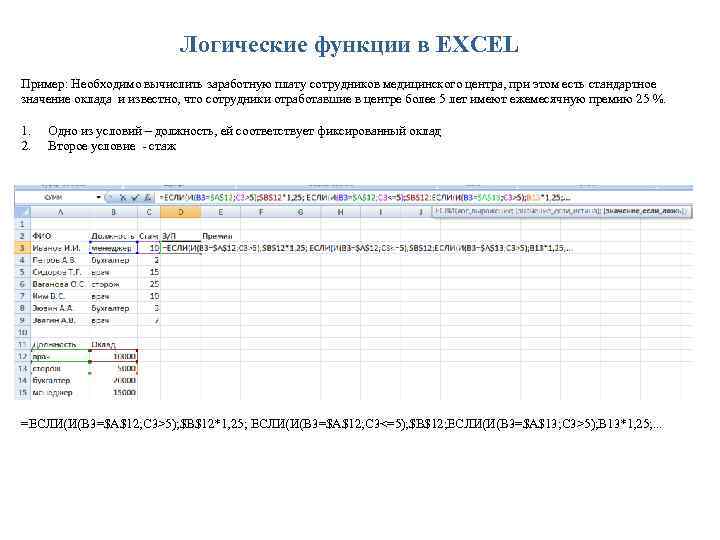Image resolution: width=720 pixels, height=540 pixels.
Task: Select cell 'Петров А.В.'
Action: tap(60, 260)
